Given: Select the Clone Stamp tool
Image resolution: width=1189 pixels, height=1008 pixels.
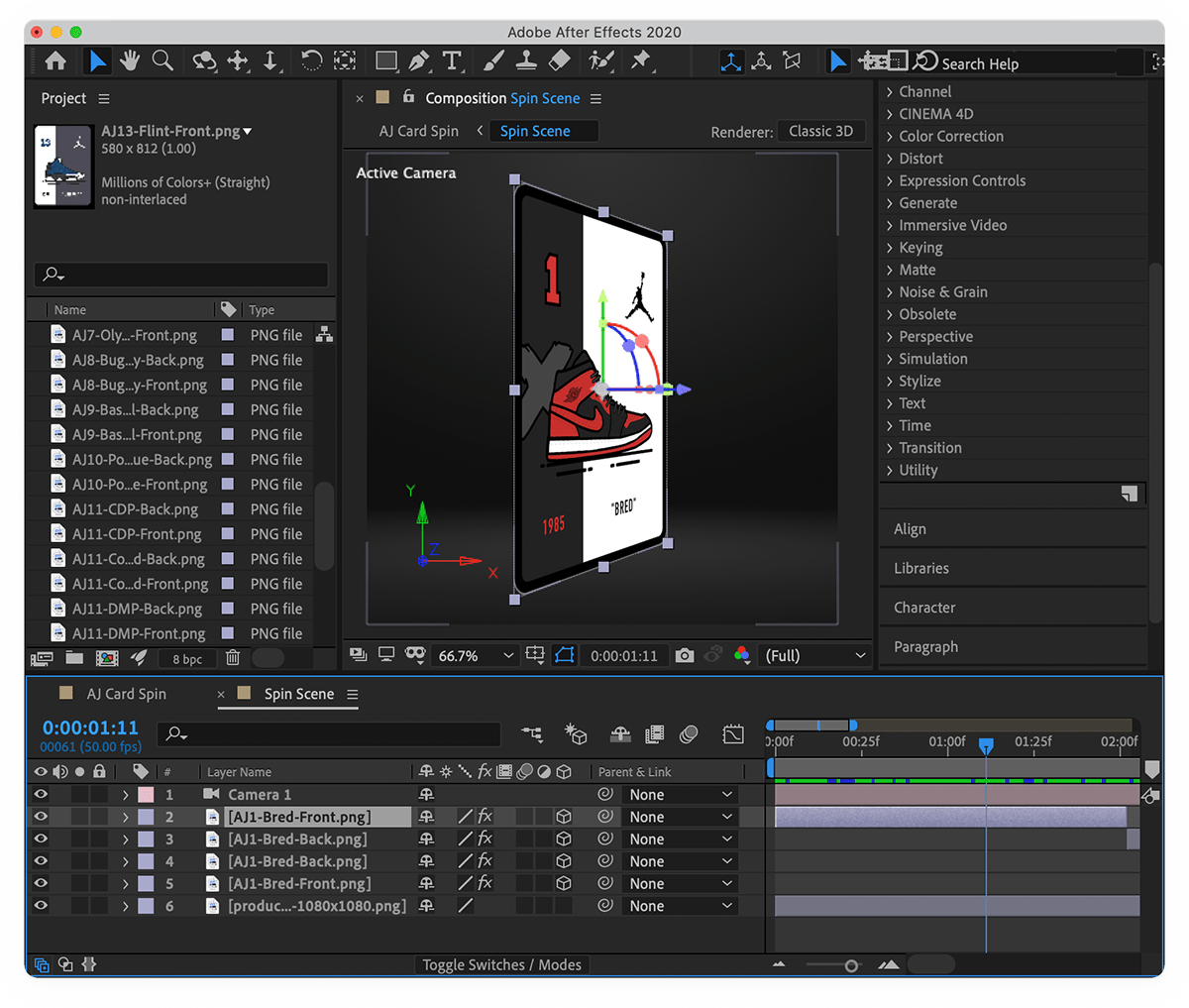Looking at the screenshot, I should coord(526,61).
